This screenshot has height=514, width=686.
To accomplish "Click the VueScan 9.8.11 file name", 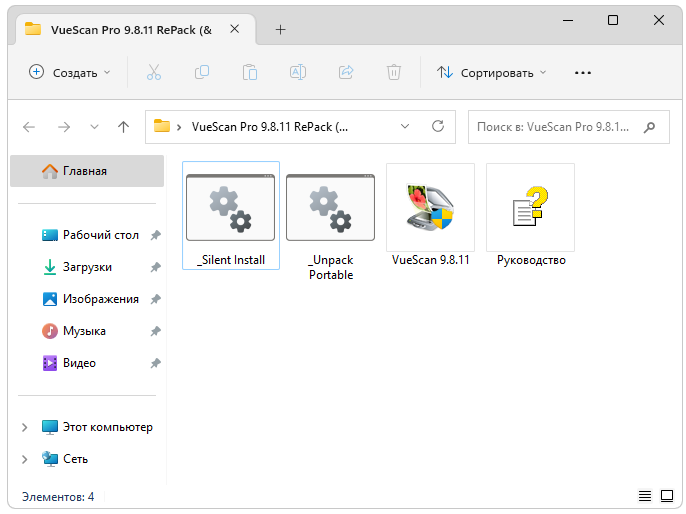I will point(430,260).
